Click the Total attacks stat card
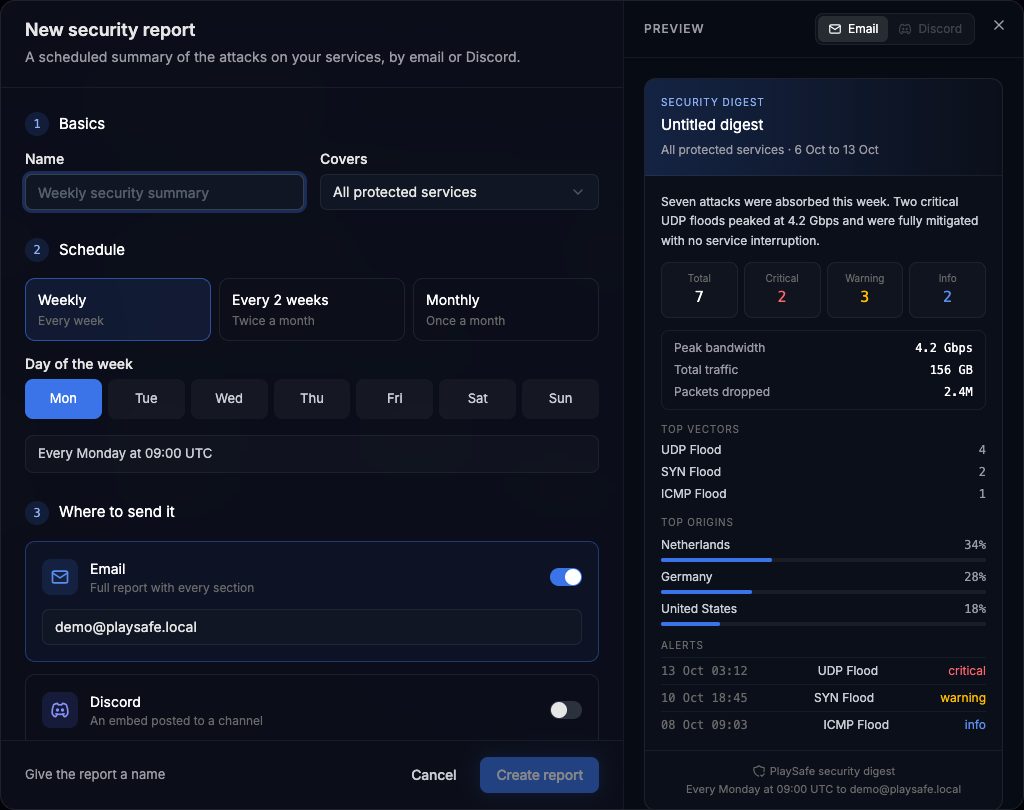Screen dimensions: 1024x810 point(699,290)
